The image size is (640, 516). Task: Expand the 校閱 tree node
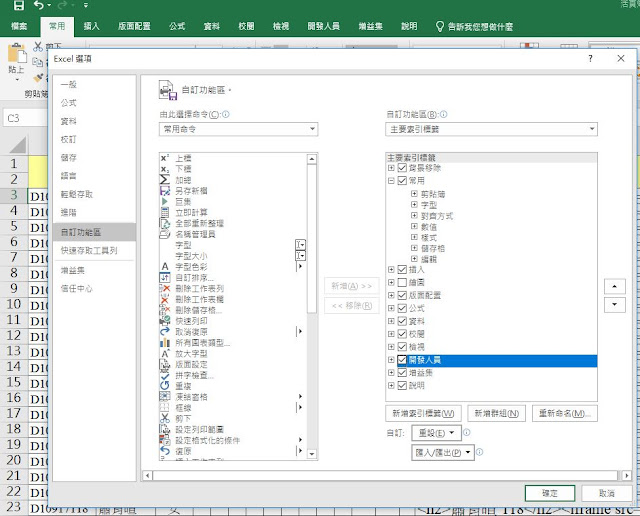coord(391,334)
